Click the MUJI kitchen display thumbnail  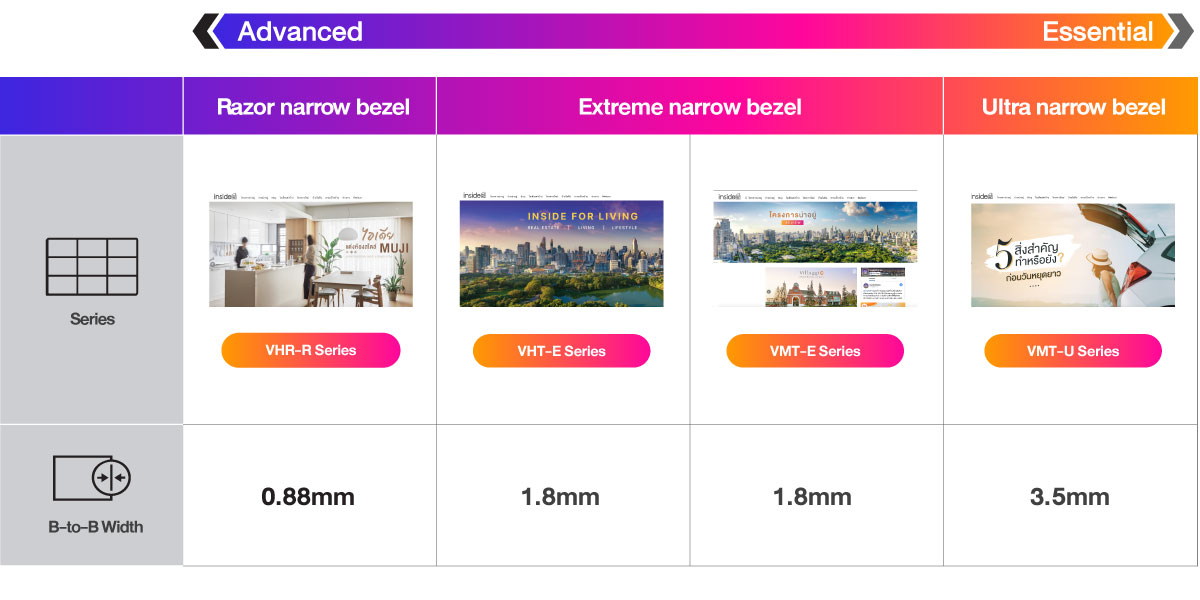point(311,249)
